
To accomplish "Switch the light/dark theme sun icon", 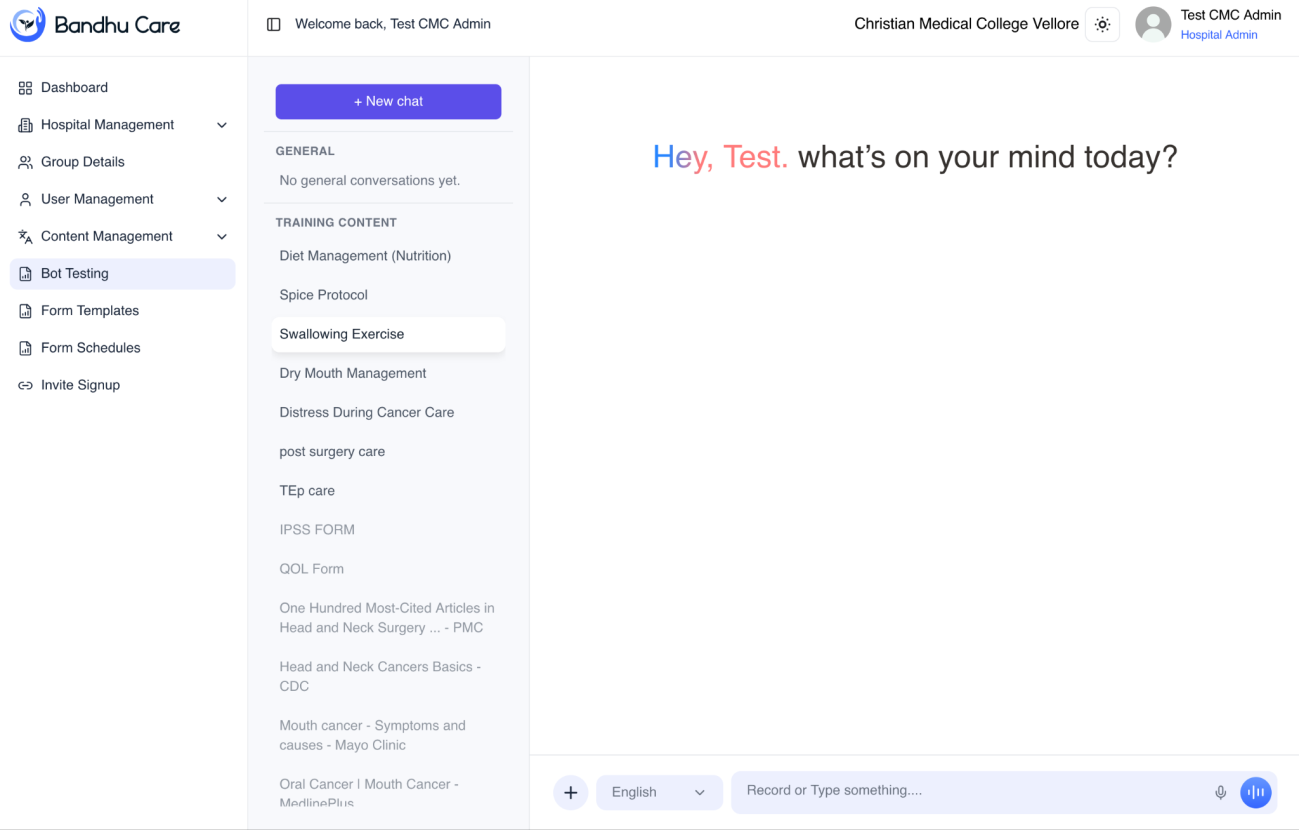I will click(x=1102, y=25).
